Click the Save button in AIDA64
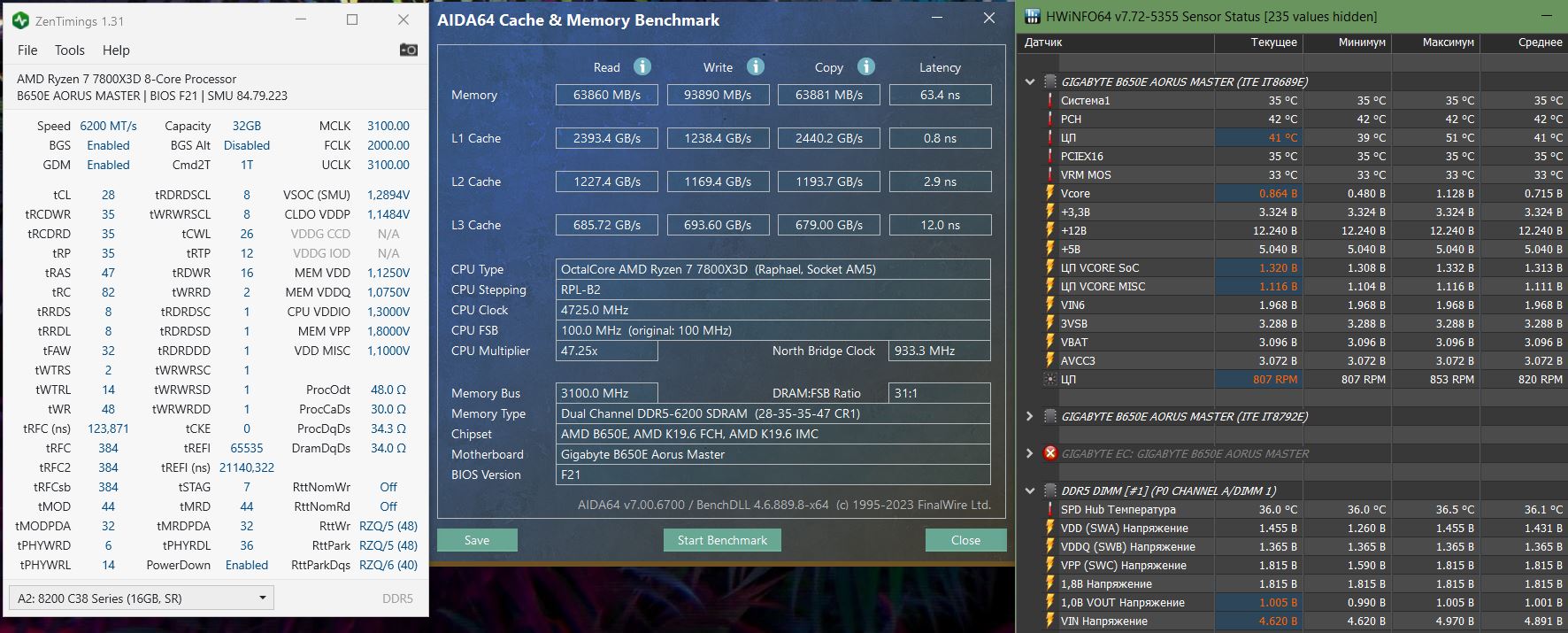The image size is (1568, 633). [477, 540]
